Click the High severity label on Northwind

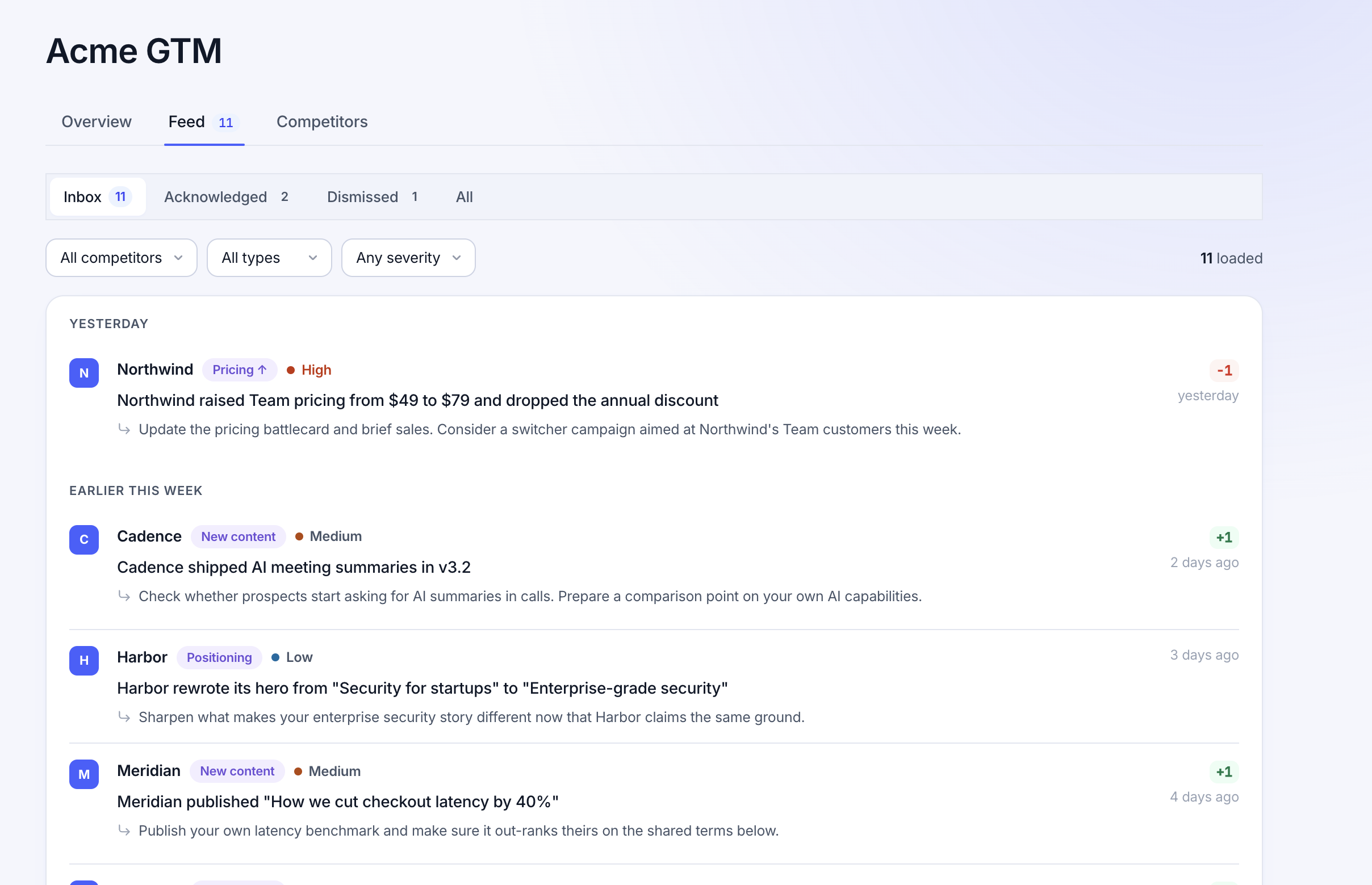(309, 370)
